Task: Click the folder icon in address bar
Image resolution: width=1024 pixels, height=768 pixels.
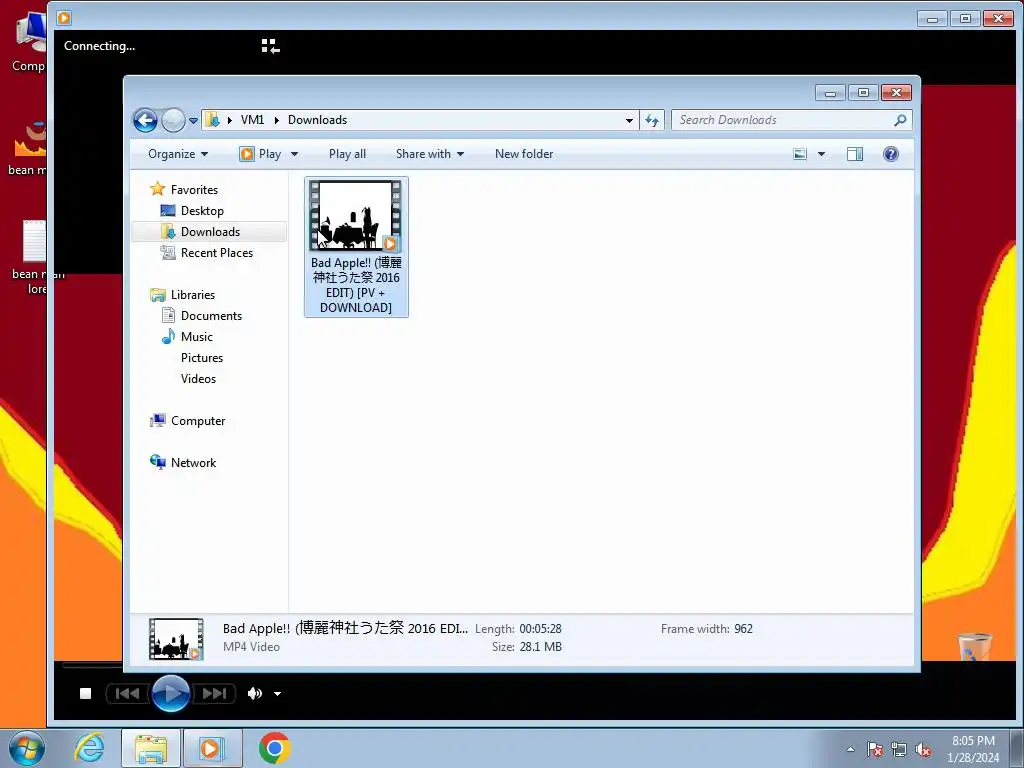Action: point(212,120)
